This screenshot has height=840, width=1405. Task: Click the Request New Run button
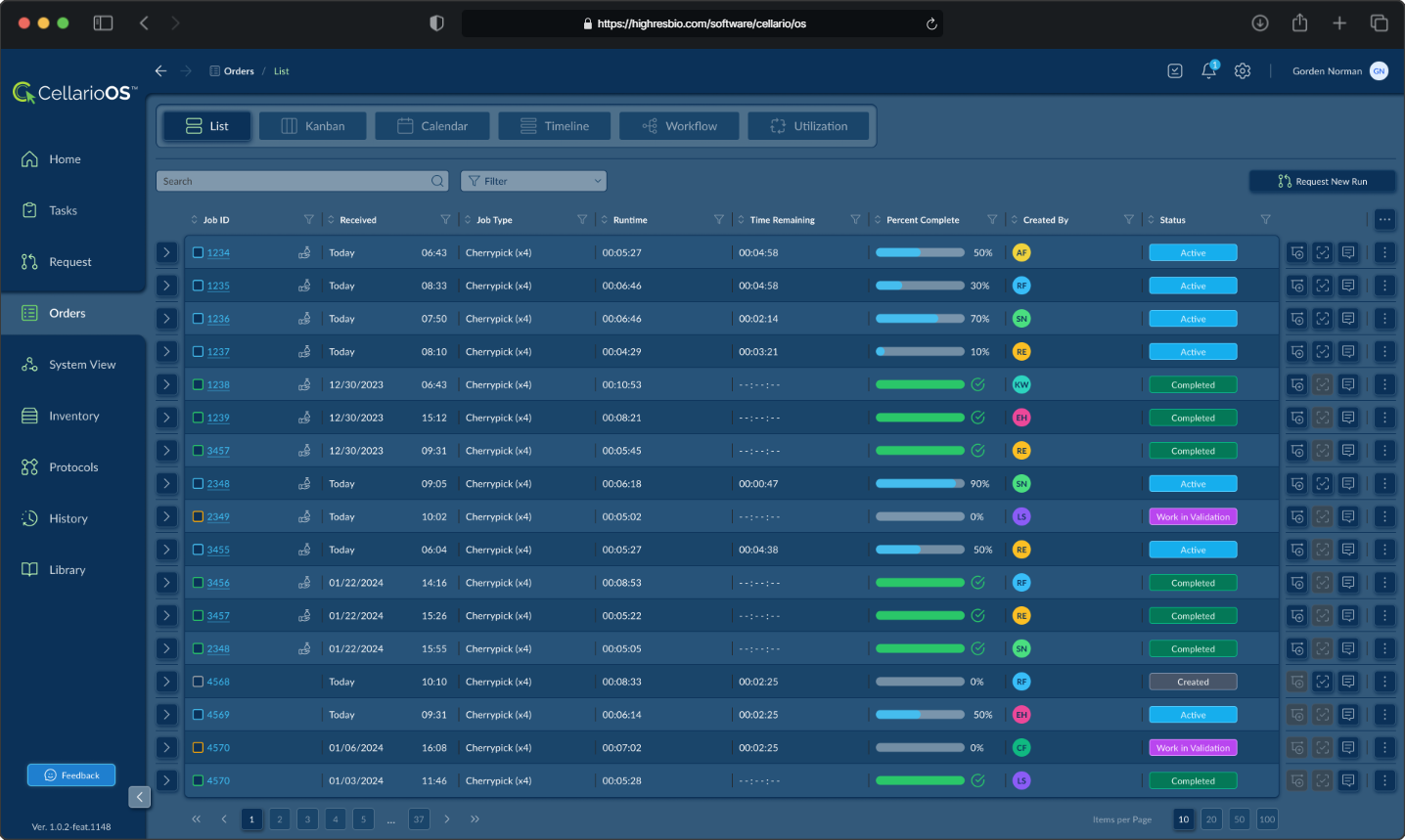(x=1322, y=181)
